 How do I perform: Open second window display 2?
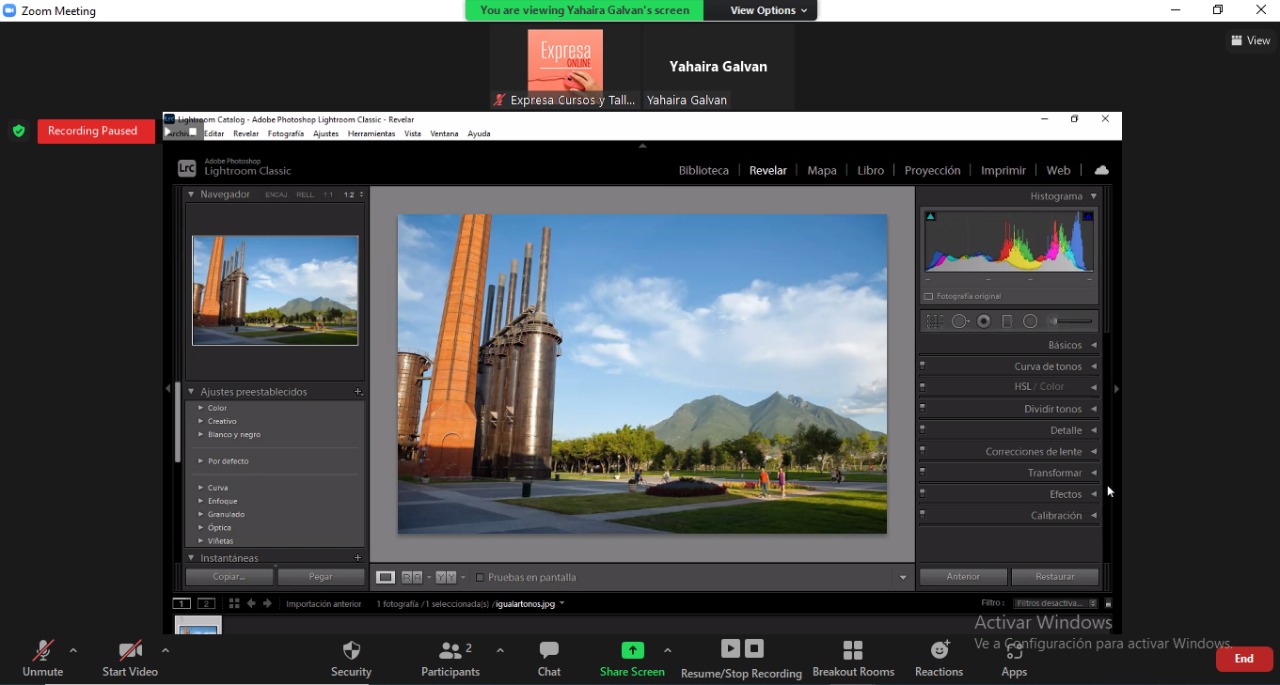206,603
